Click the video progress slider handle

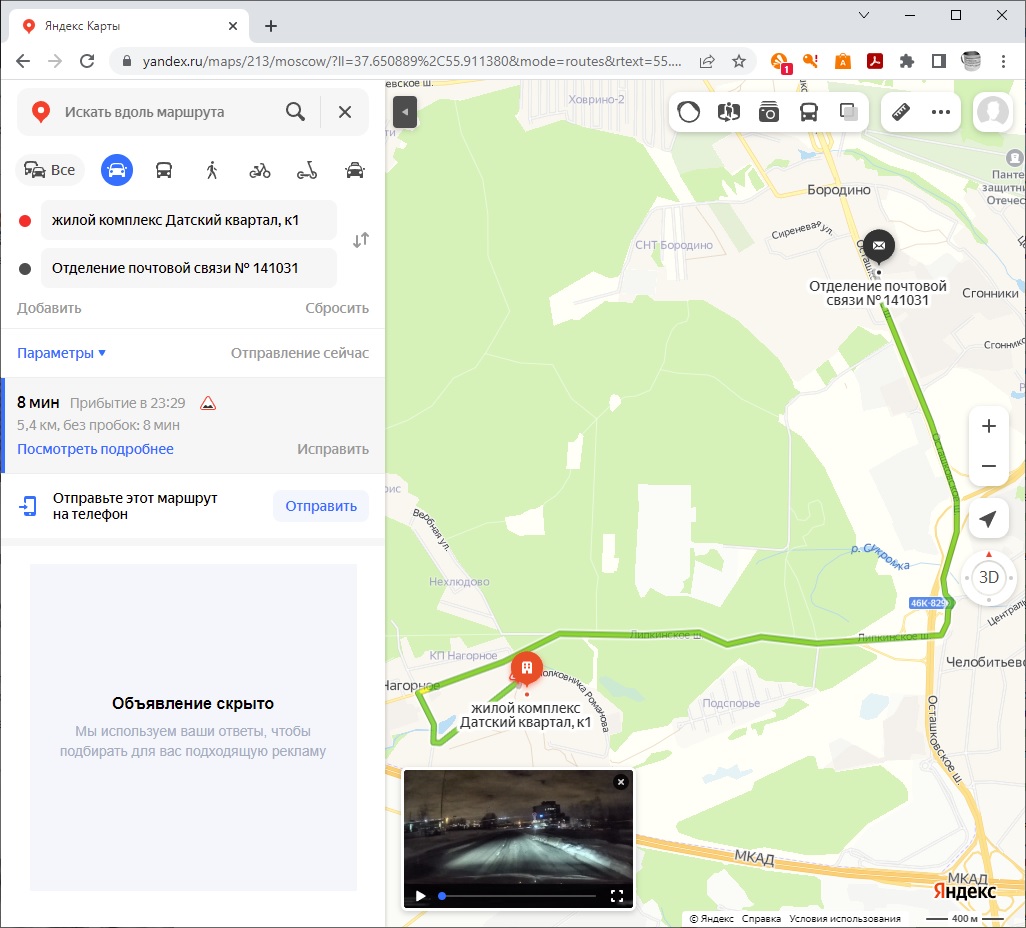click(x=442, y=896)
